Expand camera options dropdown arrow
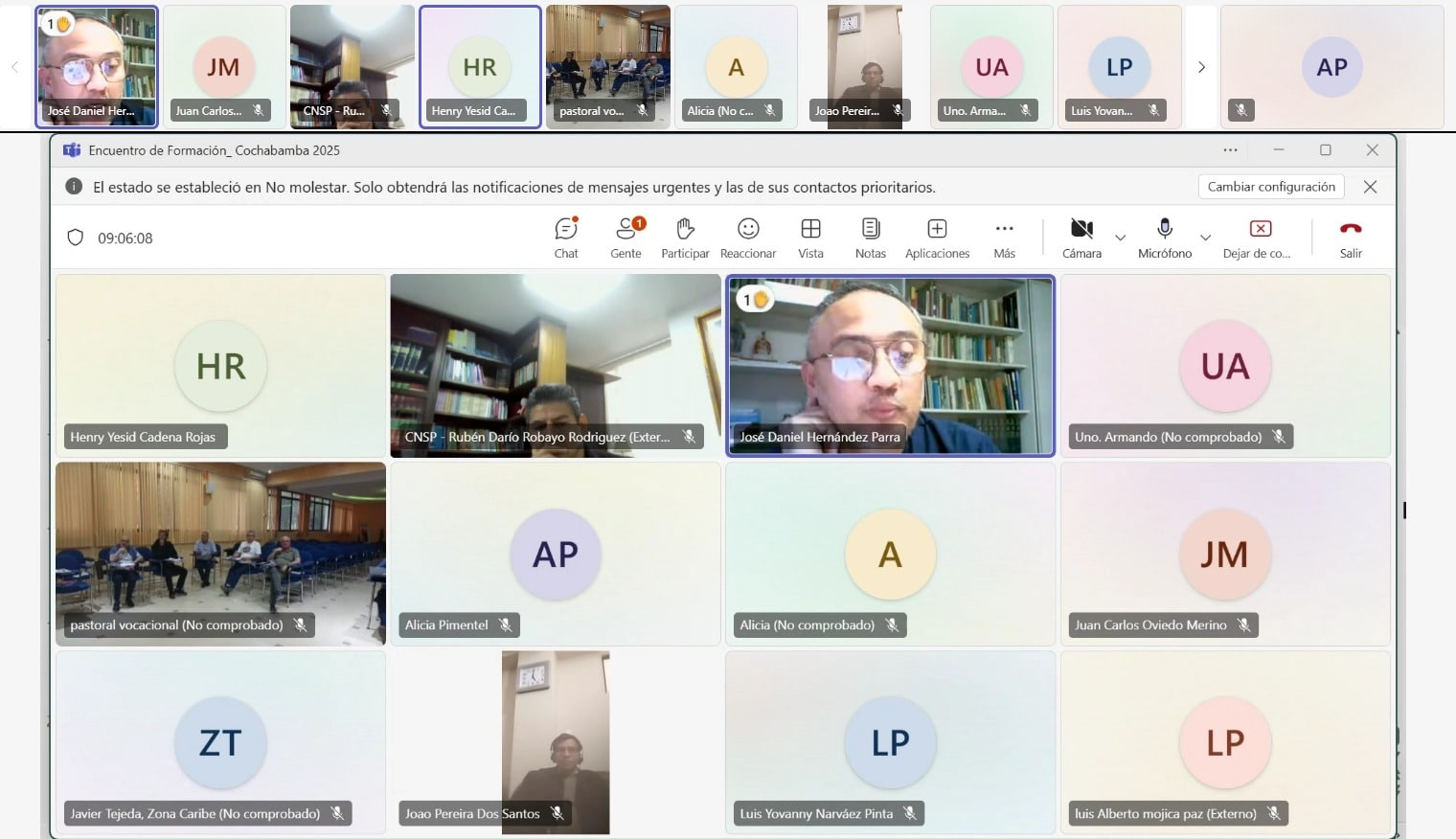Viewport: 1456px width, 839px height. pos(1120,238)
